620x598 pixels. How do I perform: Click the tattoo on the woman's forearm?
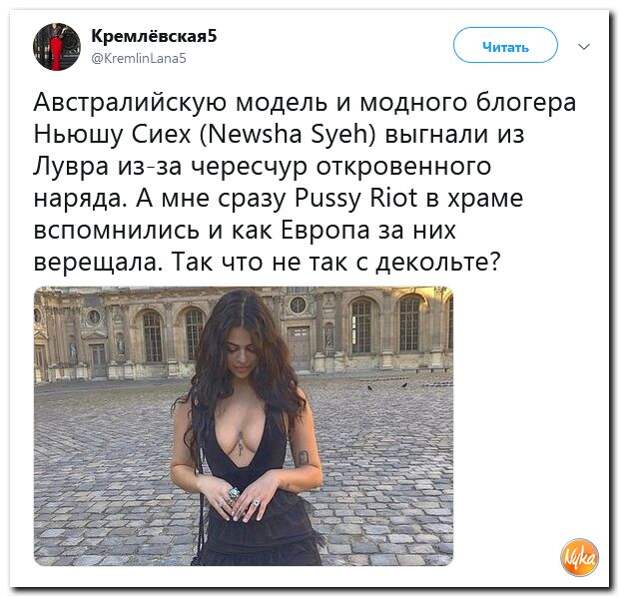[x=303, y=457]
